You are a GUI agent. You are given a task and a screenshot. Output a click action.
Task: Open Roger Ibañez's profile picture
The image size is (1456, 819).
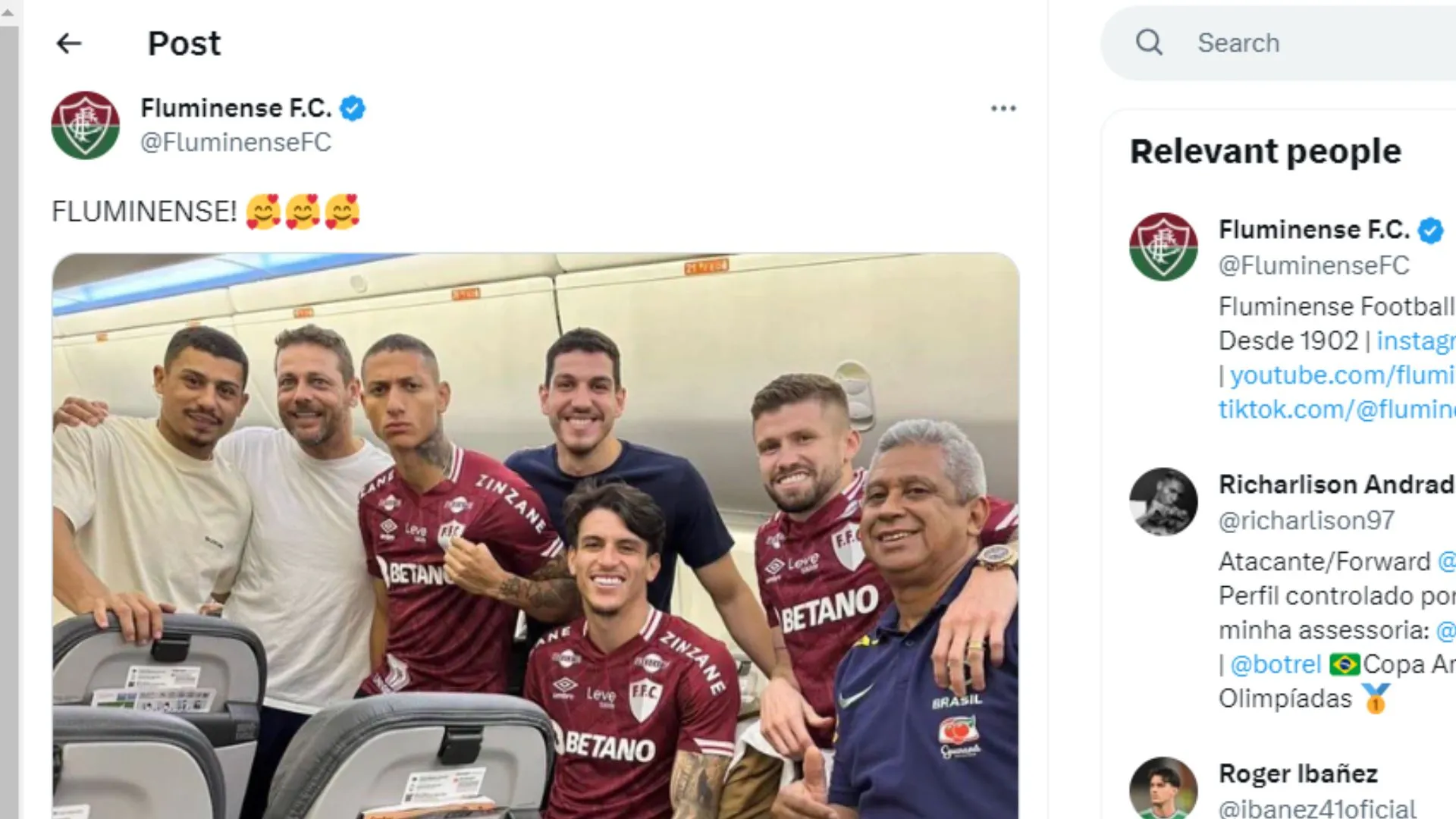(x=1163, y=789)
